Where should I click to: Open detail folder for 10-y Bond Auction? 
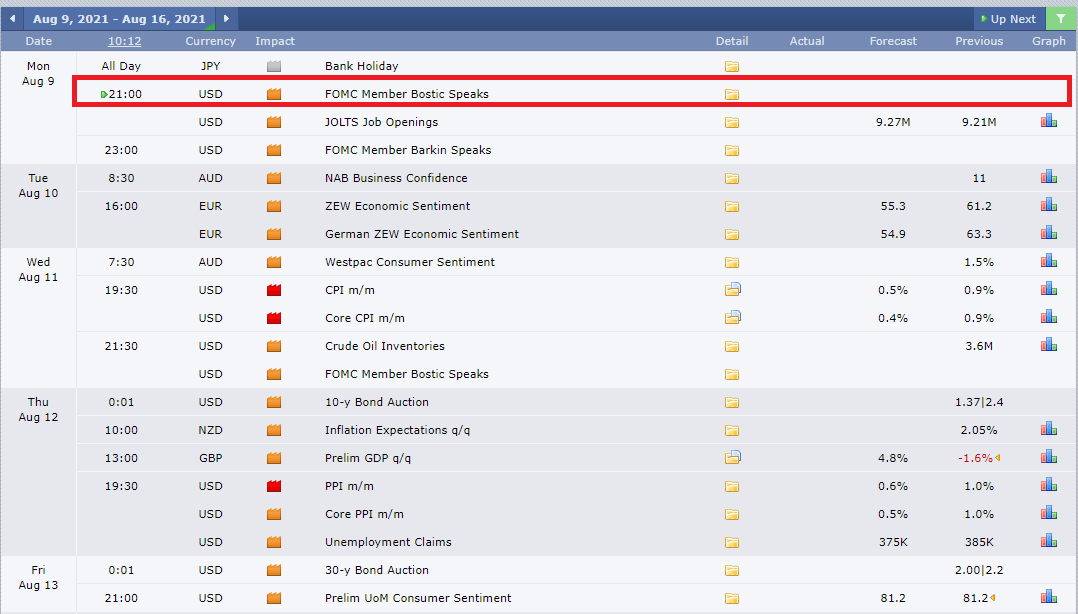click(732, 402)
